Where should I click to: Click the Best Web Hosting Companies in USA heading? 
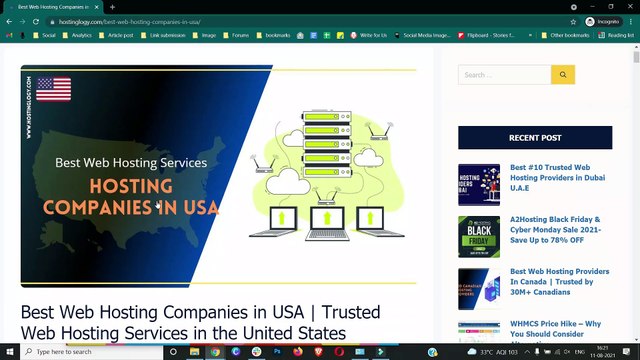[200, 322]
